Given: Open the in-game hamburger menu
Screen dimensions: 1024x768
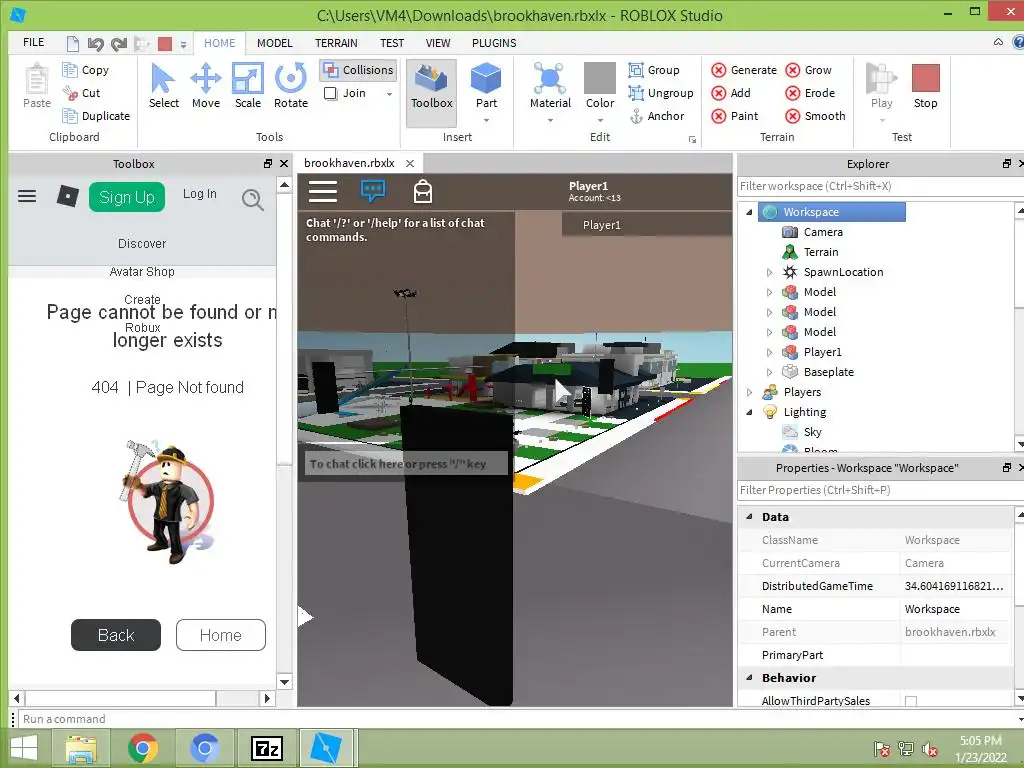Looking at the screenshot, I should pyautogui.click(x=323, y=191).
